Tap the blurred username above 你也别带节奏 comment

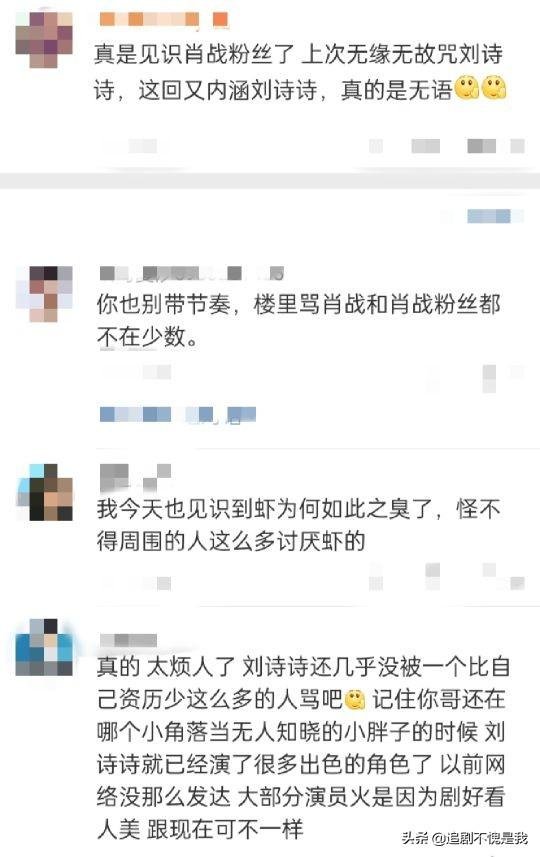tap(192, 273)
